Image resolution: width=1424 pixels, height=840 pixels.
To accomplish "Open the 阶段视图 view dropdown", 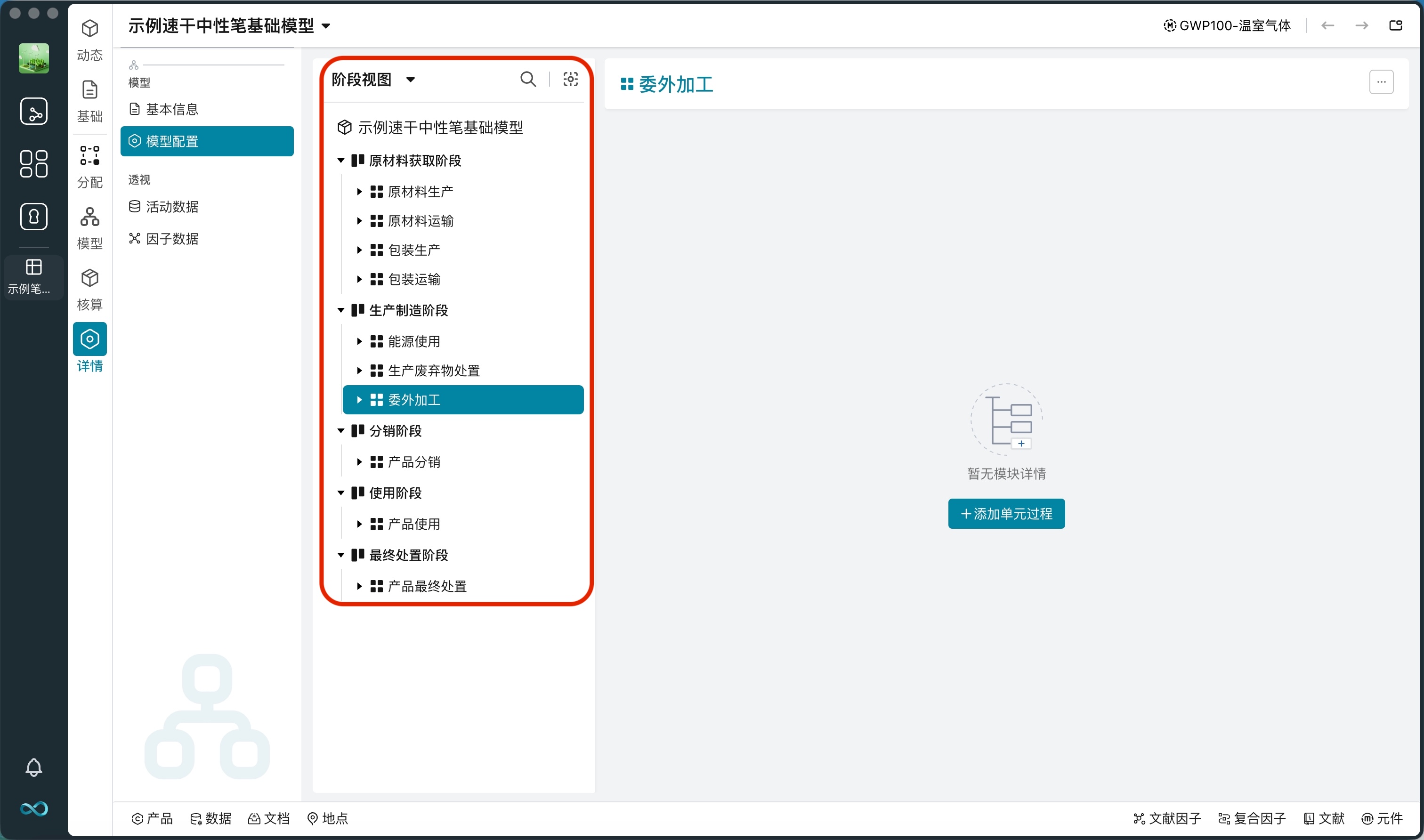I will tap(372, 79).
